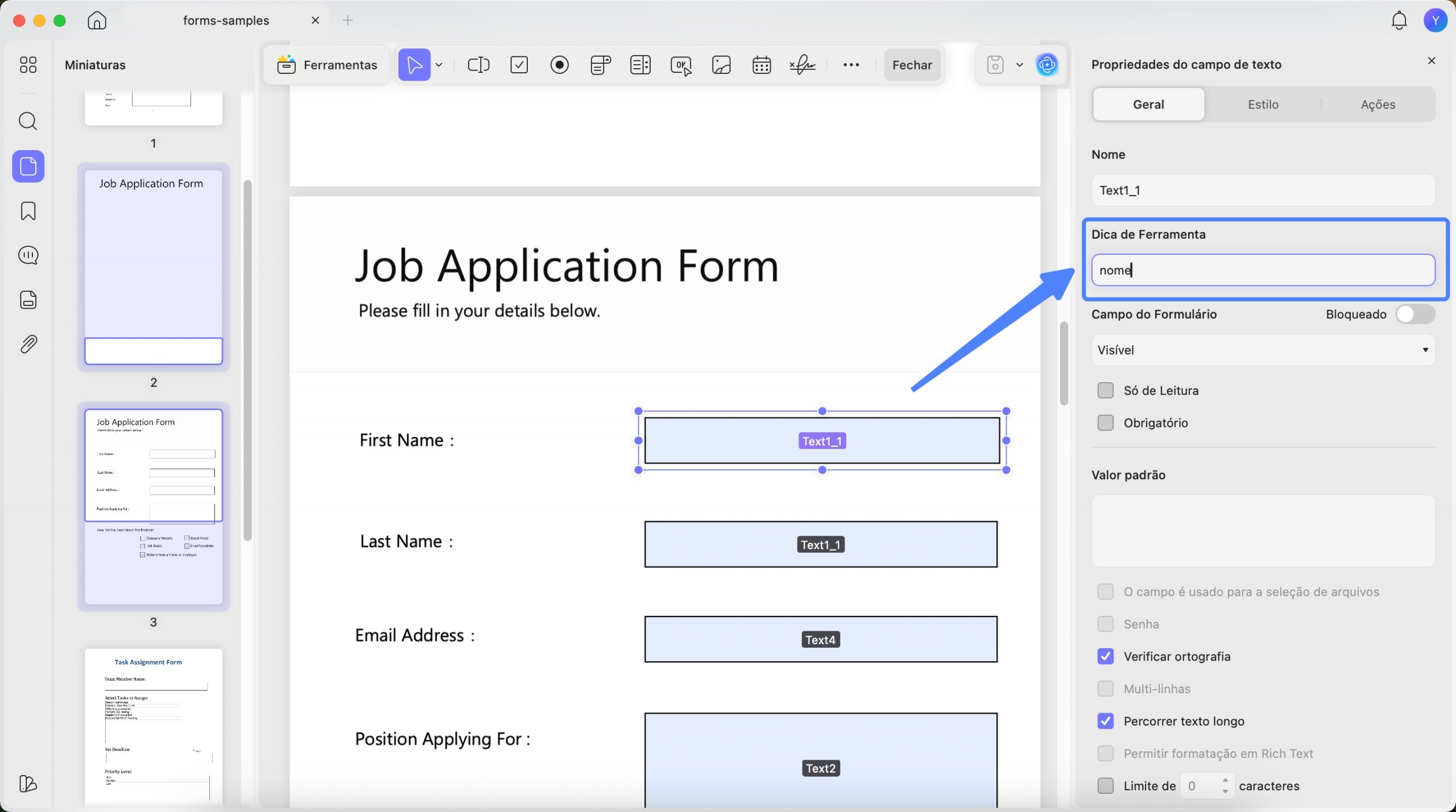
Task: Open the more tools ellipsis
Action: click(x=851, y=65)
